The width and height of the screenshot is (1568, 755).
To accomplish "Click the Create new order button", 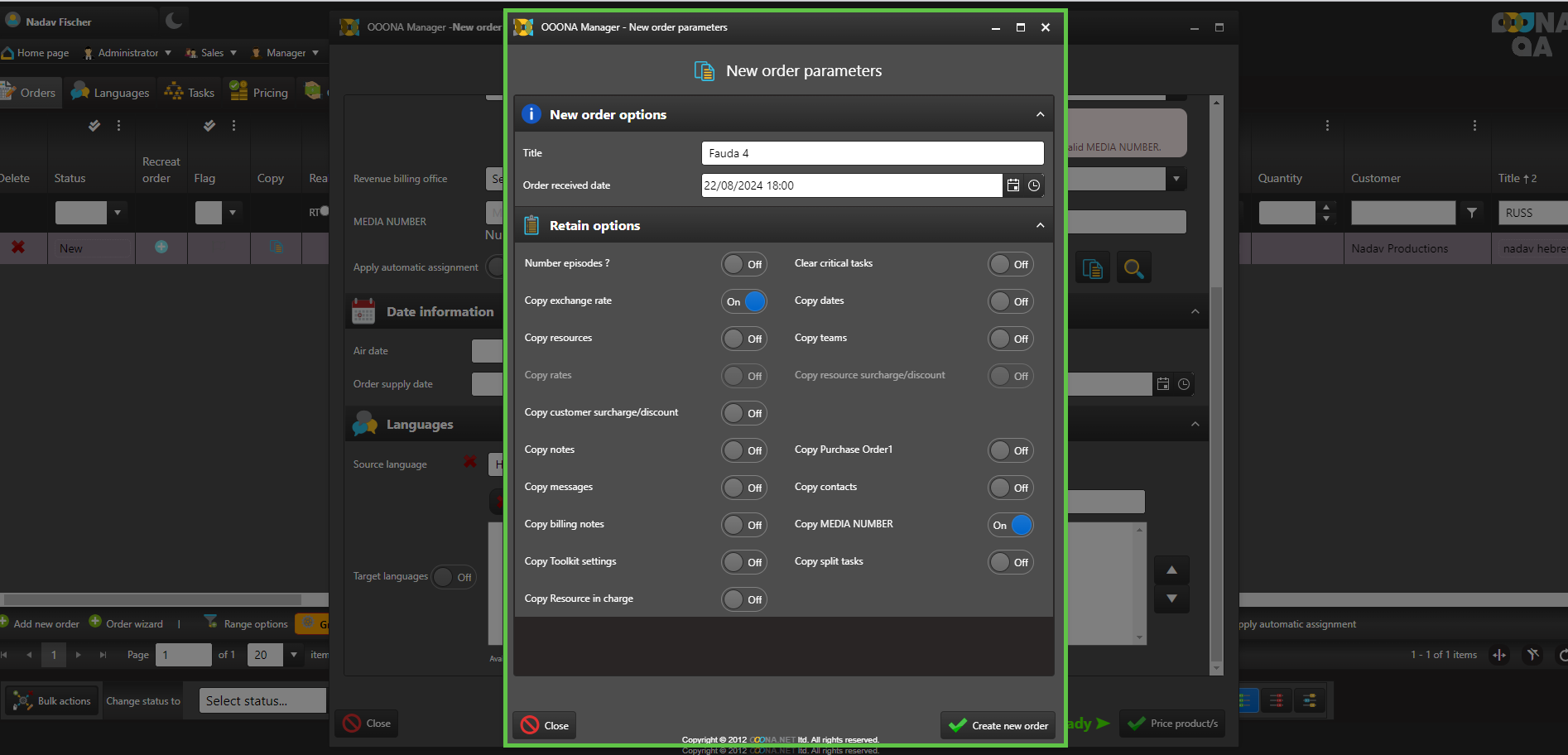I will pyautogui.click(x=998, y=725).
